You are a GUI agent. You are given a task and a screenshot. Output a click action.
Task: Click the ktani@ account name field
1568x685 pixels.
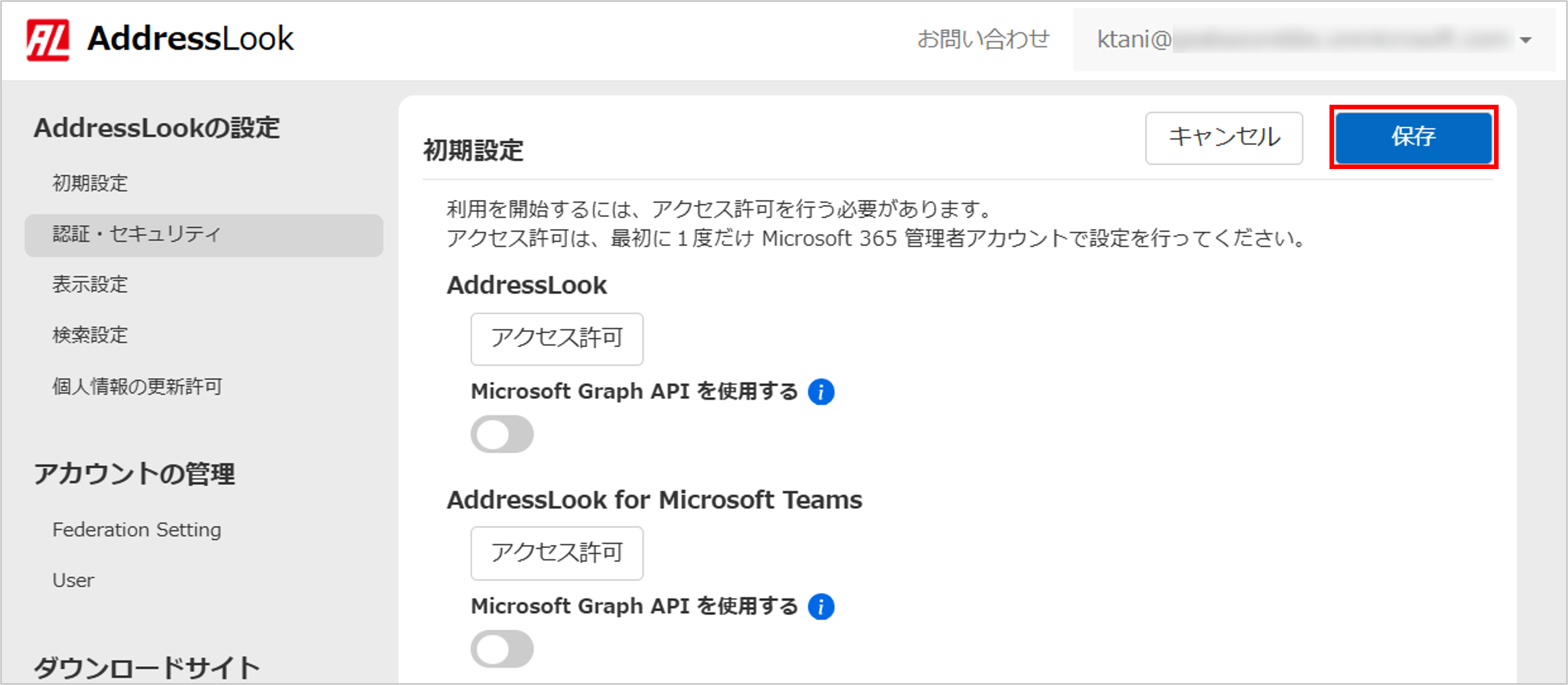(x=1303, y=40)
